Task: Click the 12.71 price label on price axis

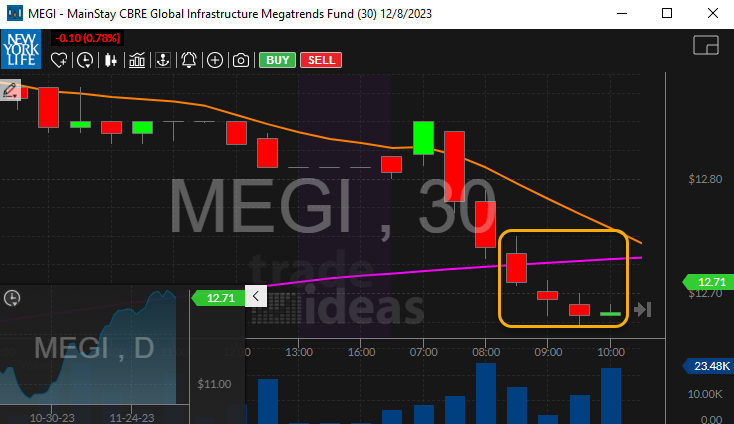Action: 708,282
